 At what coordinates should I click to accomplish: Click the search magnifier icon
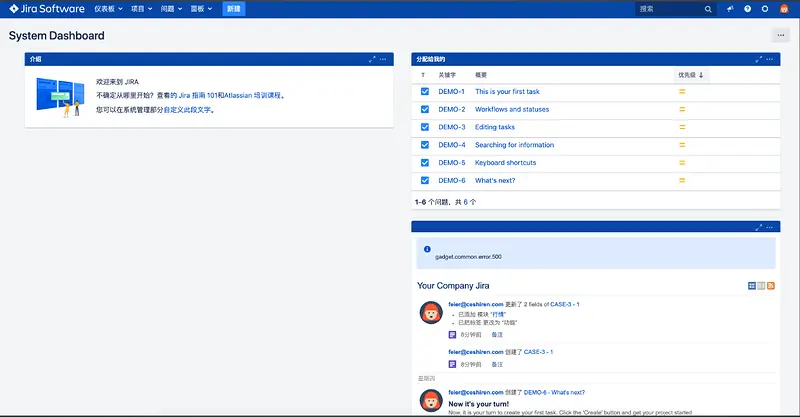point(708,9)
